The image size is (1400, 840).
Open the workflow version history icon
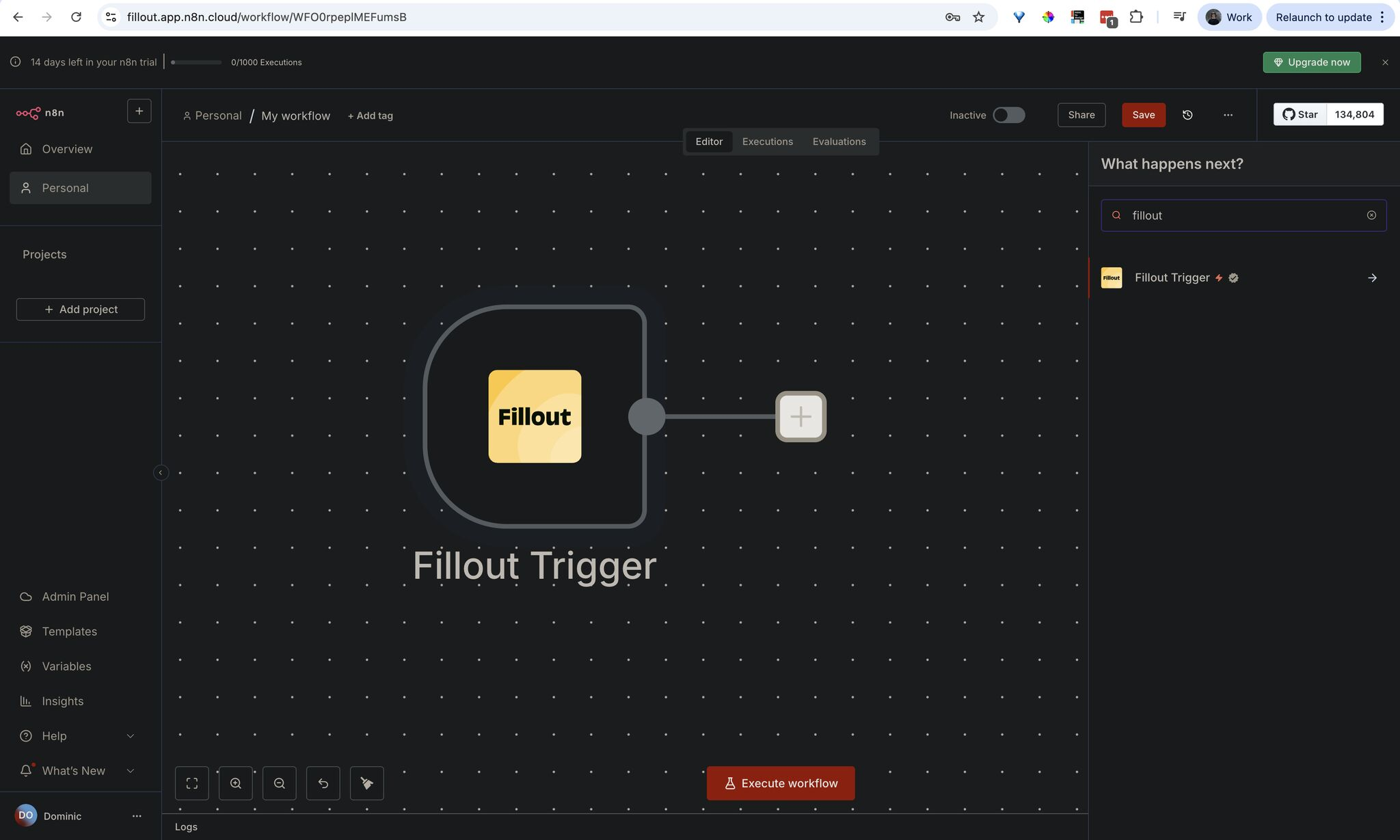point(1187,115)
